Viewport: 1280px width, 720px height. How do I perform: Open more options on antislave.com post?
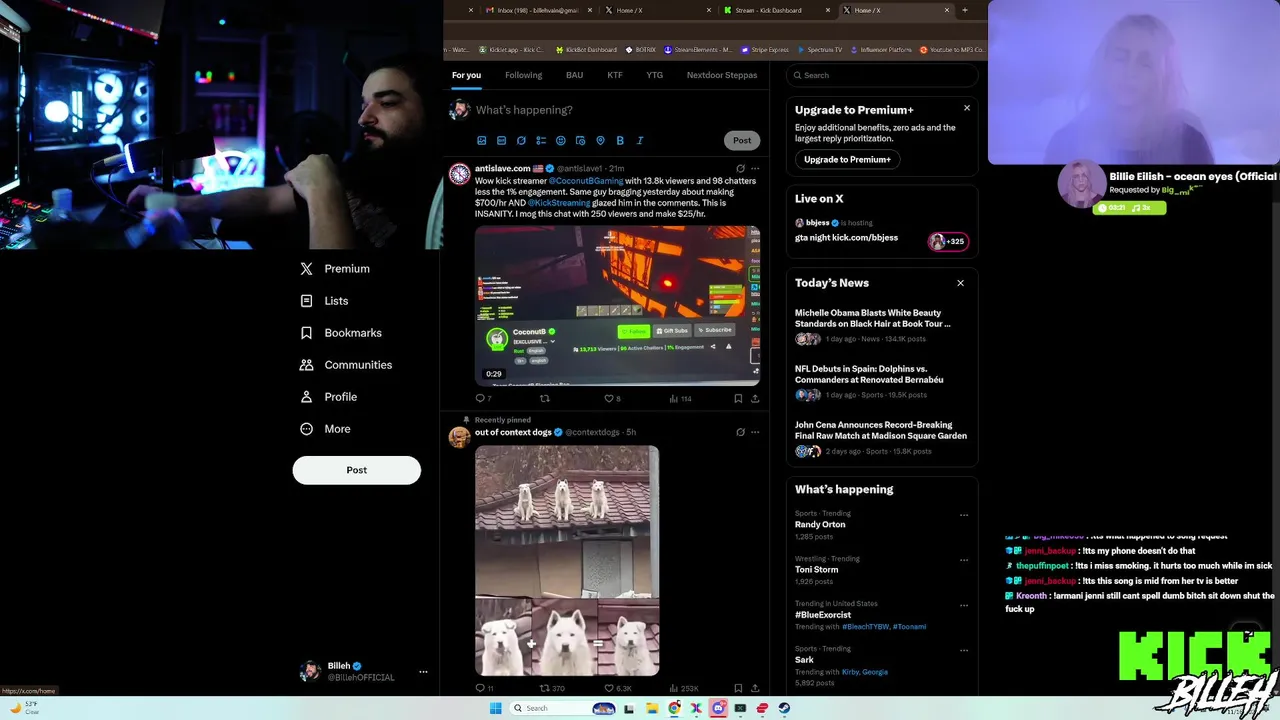tap(755, 168)
